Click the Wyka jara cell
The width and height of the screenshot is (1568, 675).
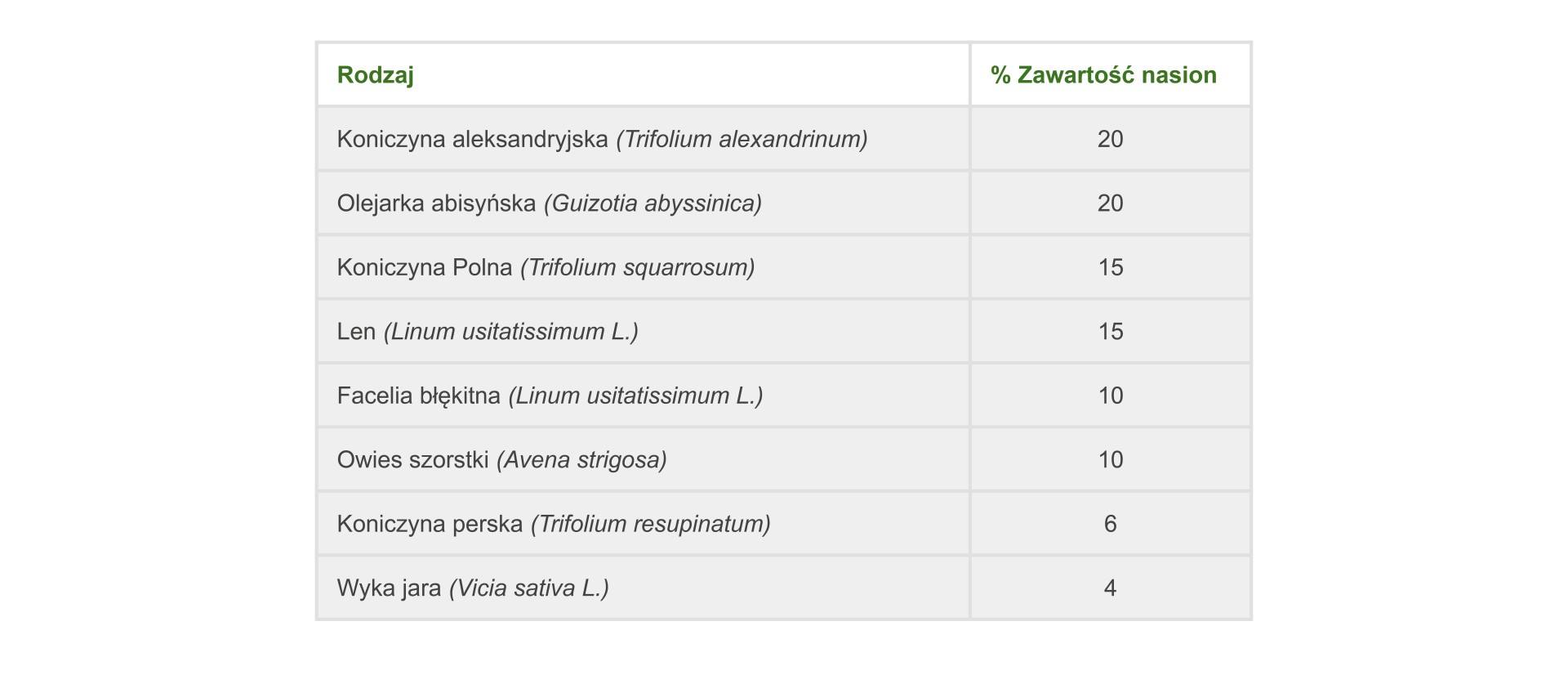[643, 588]
